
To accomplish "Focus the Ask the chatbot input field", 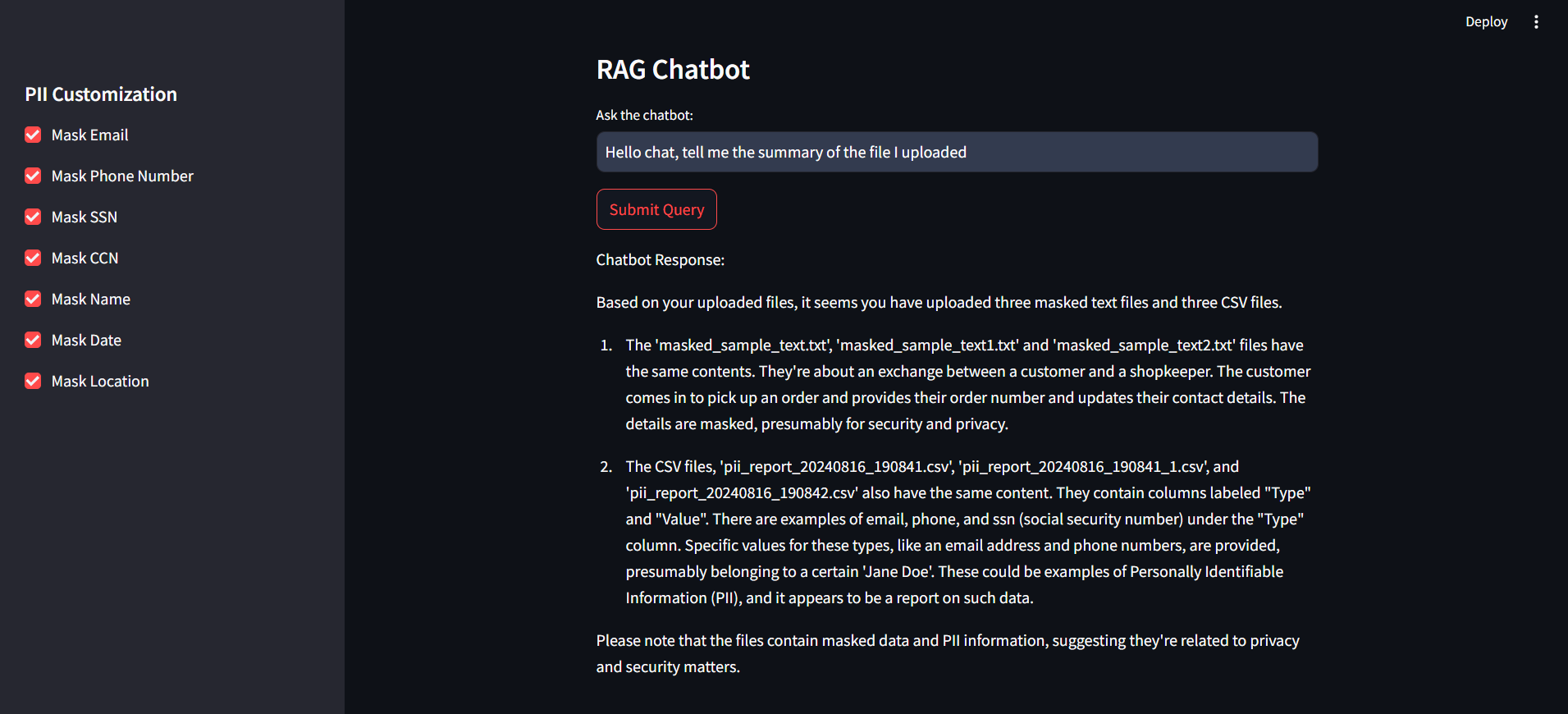I will point(957,152).
